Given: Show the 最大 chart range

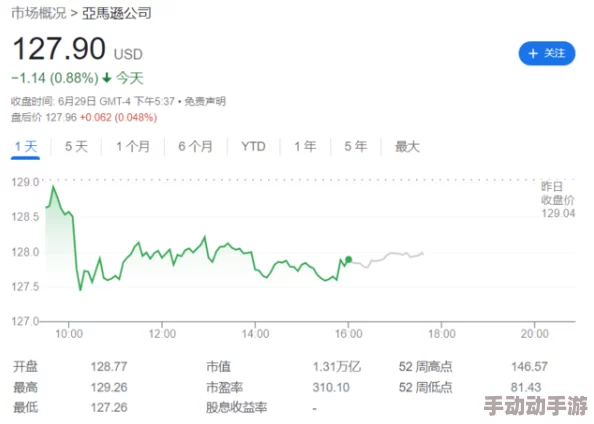Looking at the screenshot, I should pos(407,146).
